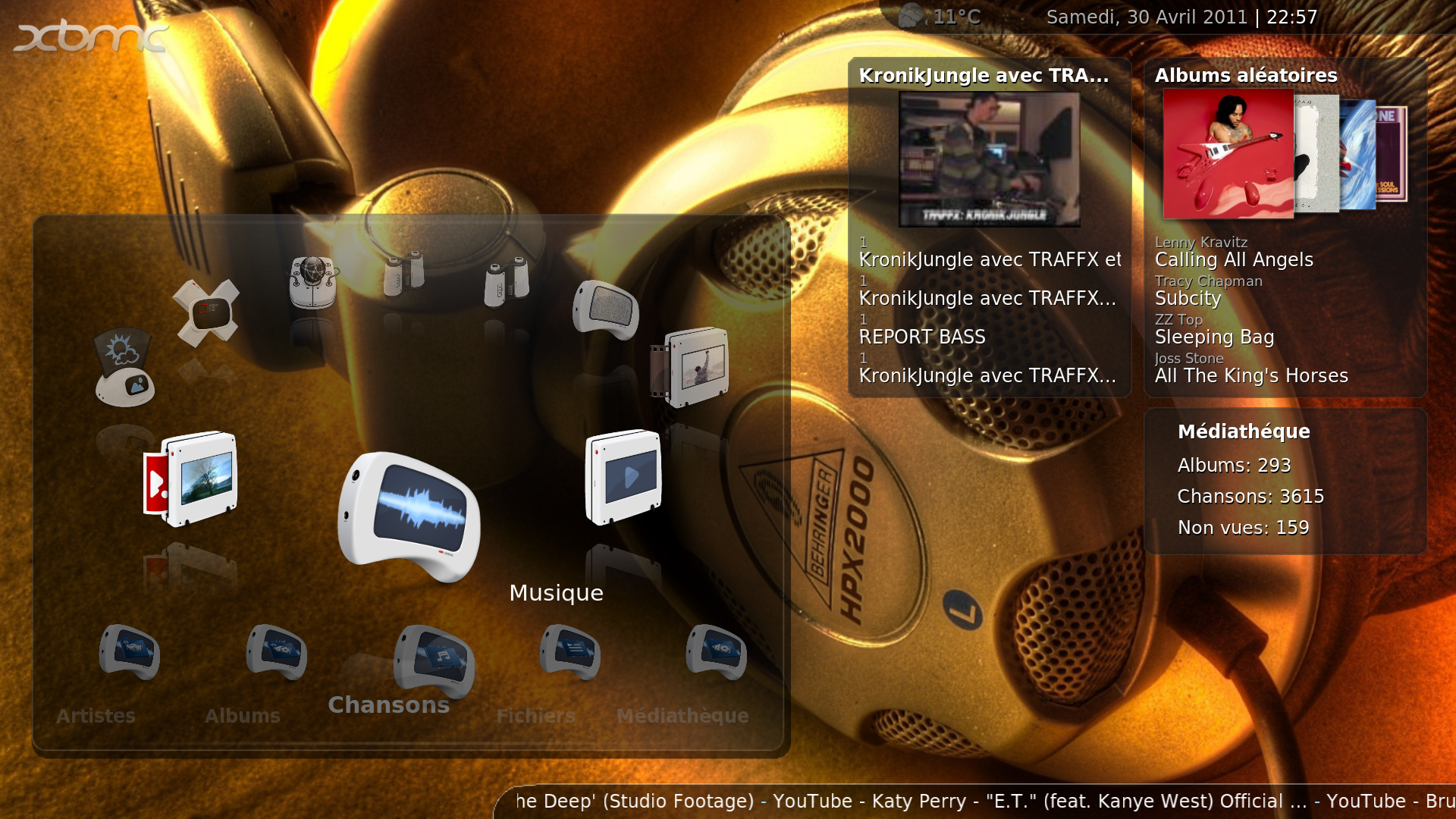Click the Lenny Kravitz artist name
Image resolution: width=1456 pixels, height=819 pixels.
point(1200,242)
